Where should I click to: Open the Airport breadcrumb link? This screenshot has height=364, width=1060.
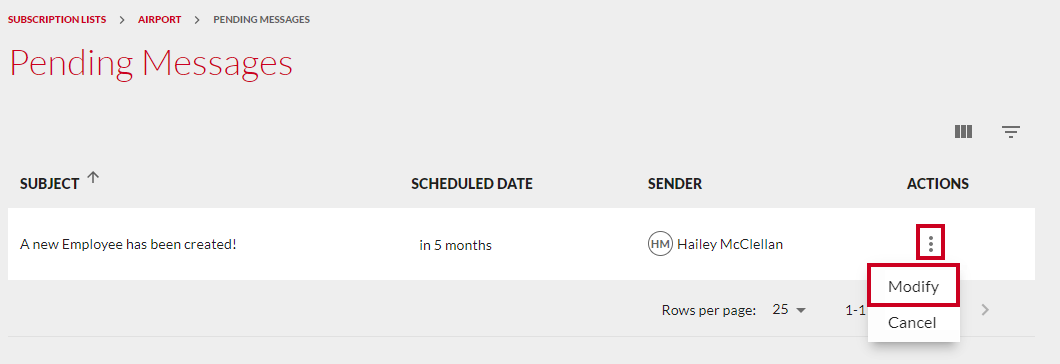(x=160, y=20)
